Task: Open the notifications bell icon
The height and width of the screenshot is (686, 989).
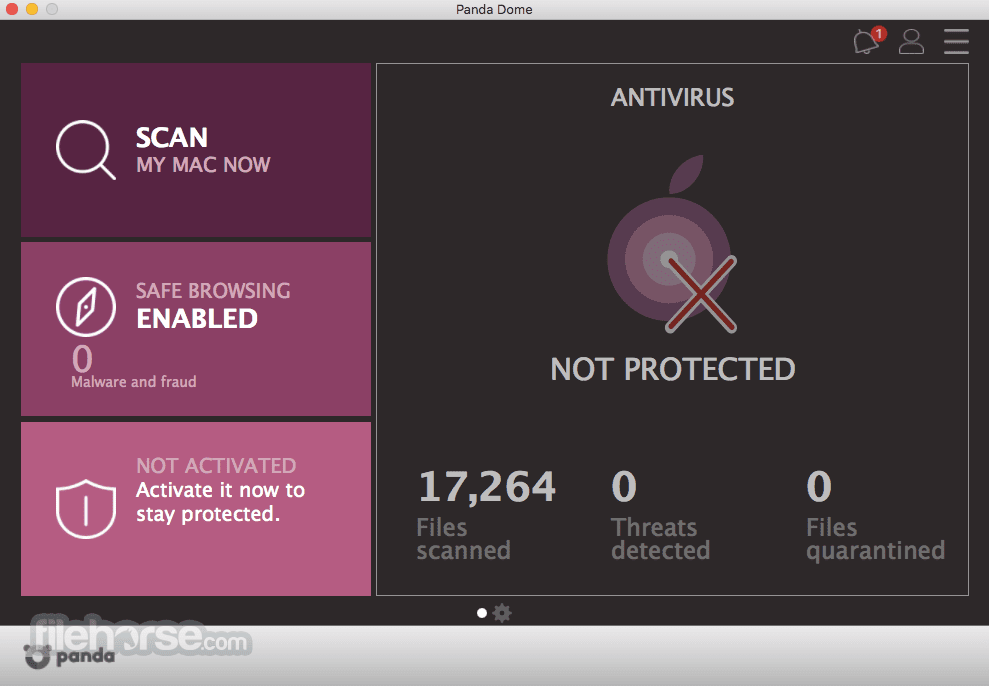Action: click(x=865, y=42)
